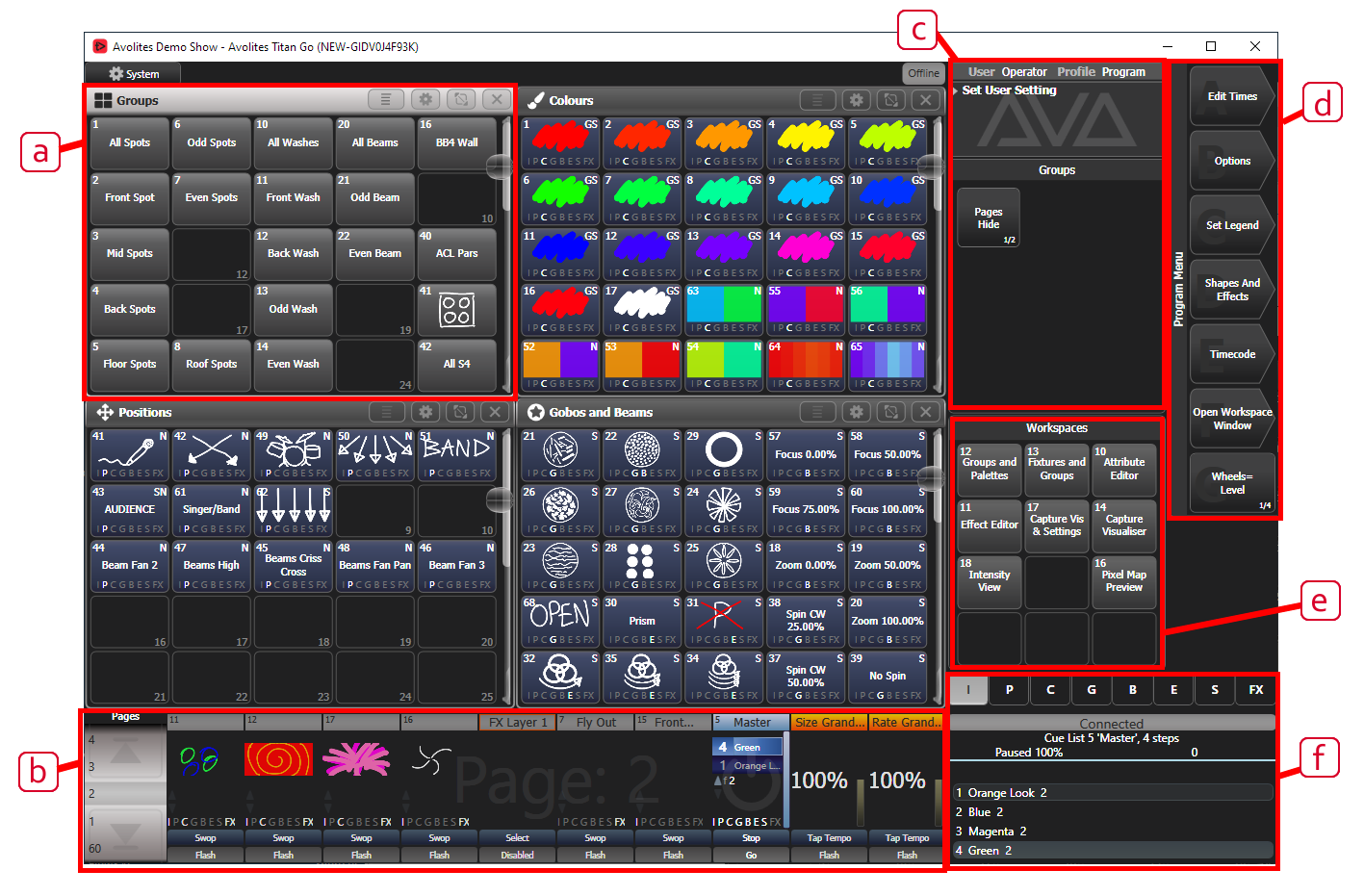Toggle the Pages Hide button

[x=989, y=218]
